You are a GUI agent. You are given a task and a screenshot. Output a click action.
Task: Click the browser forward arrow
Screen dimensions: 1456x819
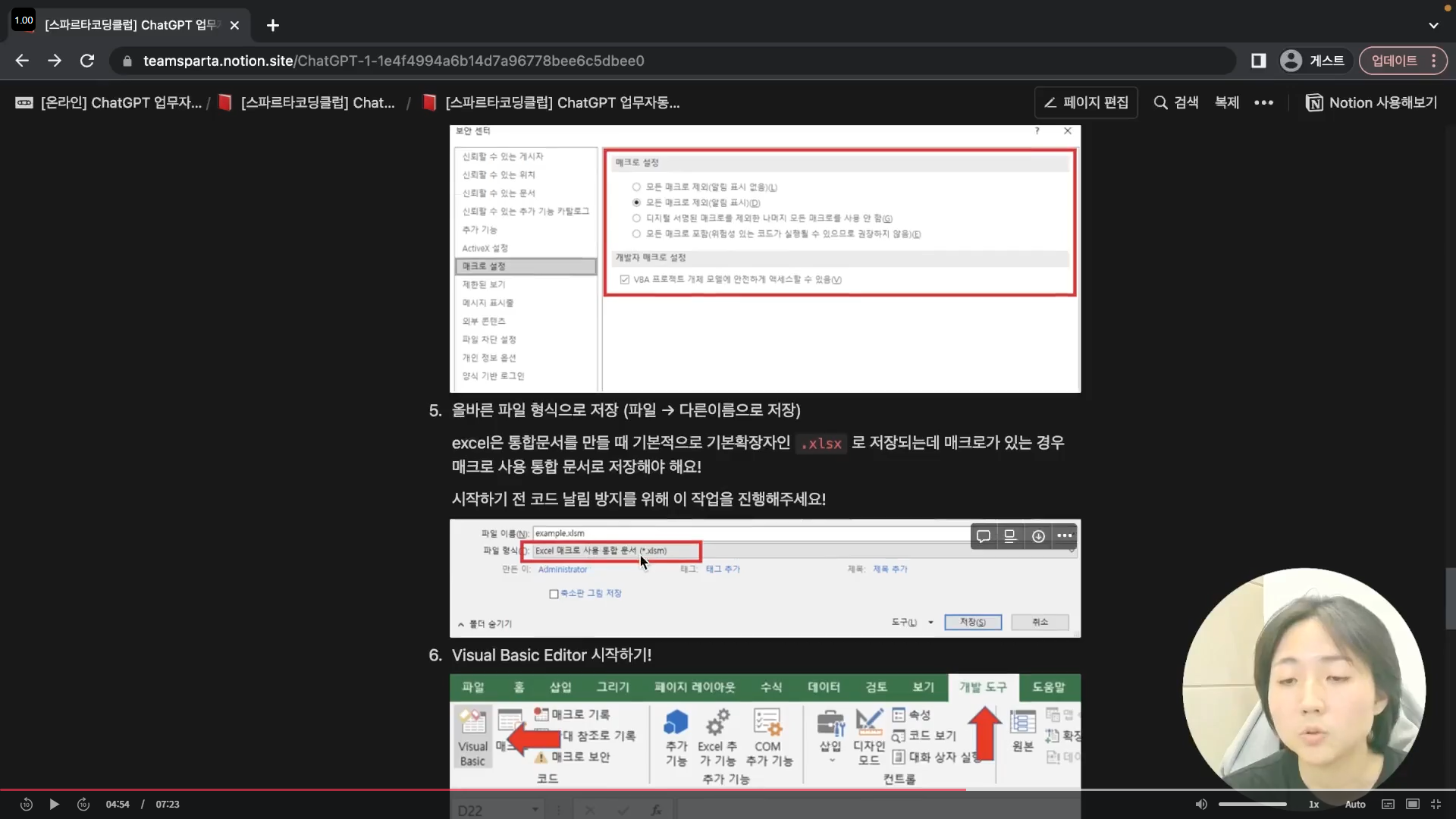pos(55,61)
